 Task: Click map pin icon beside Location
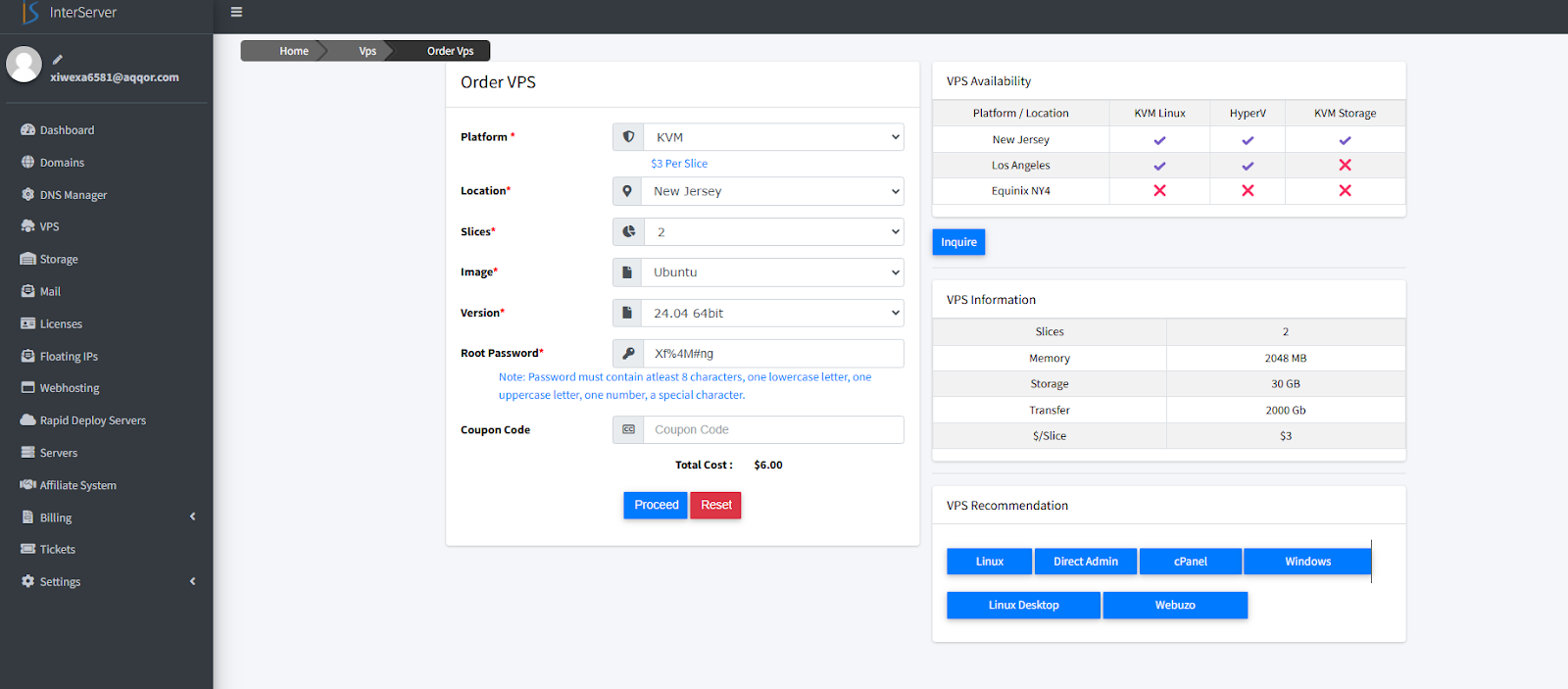click(627, 191)
